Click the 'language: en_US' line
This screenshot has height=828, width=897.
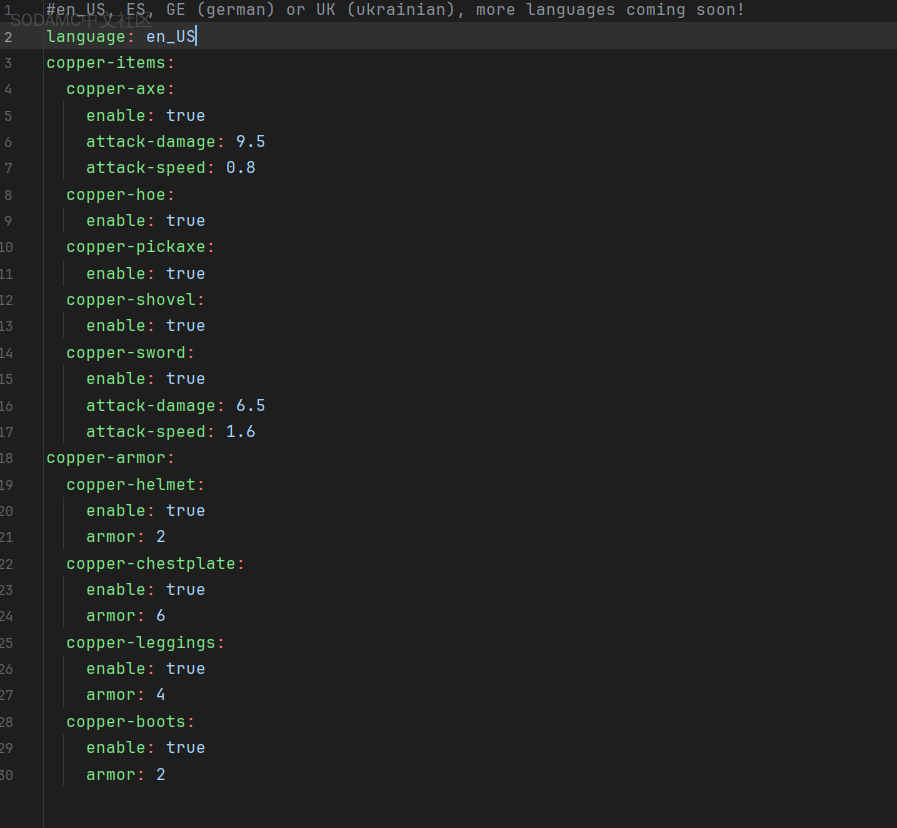pyautogui.click(x=121, y=37)
